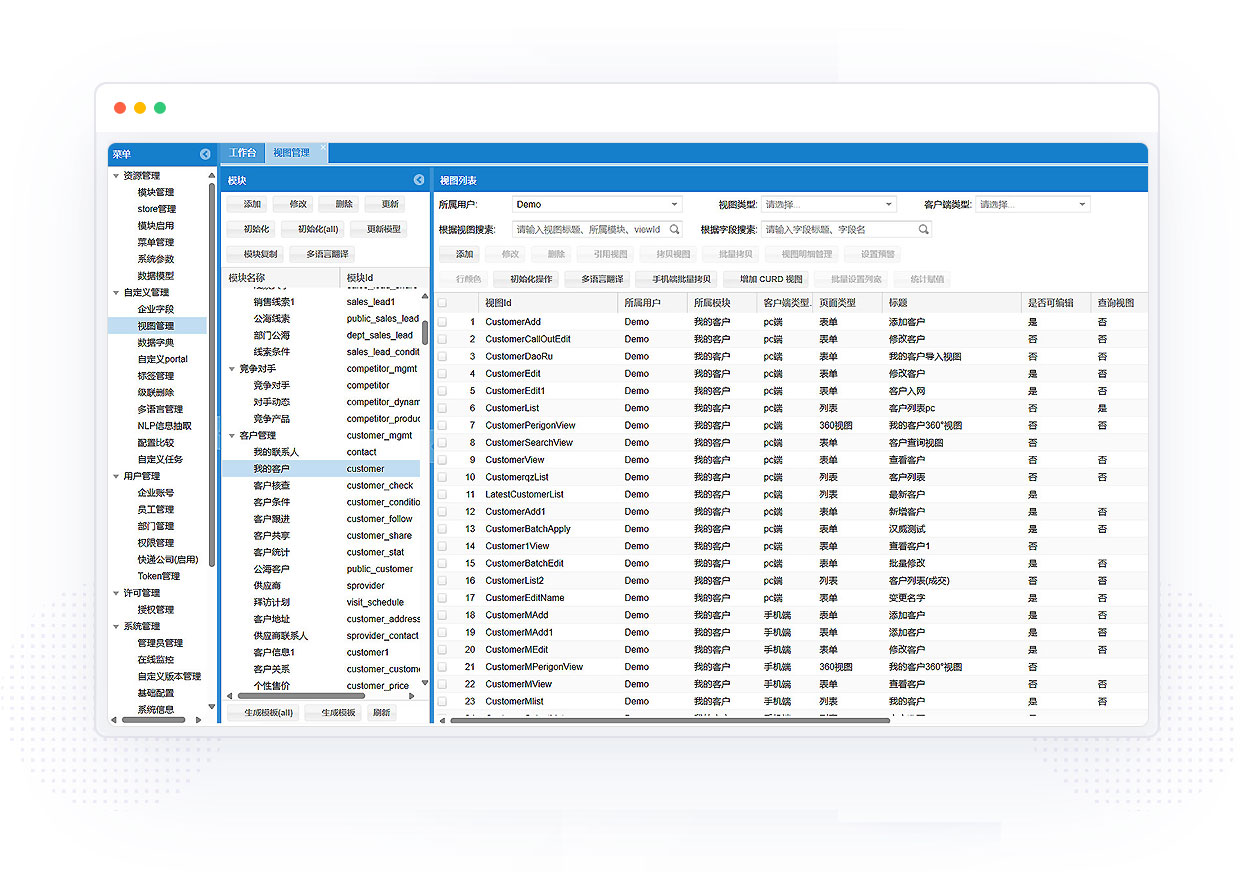This screenshot has width=1240, height=880.
Task: Select the 销售线索1 module row
Action: (x=321, y=301)
